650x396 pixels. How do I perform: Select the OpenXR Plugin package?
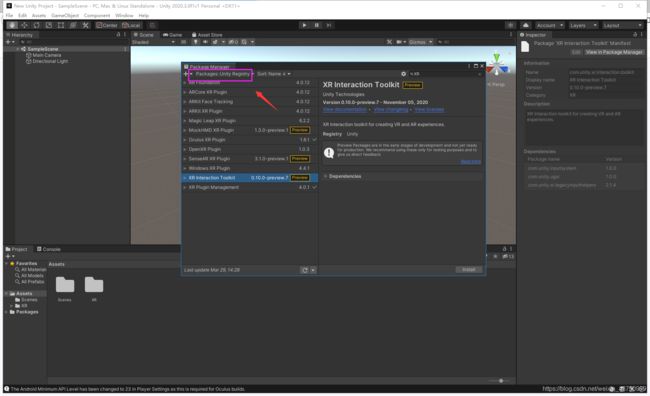(250, 149)
